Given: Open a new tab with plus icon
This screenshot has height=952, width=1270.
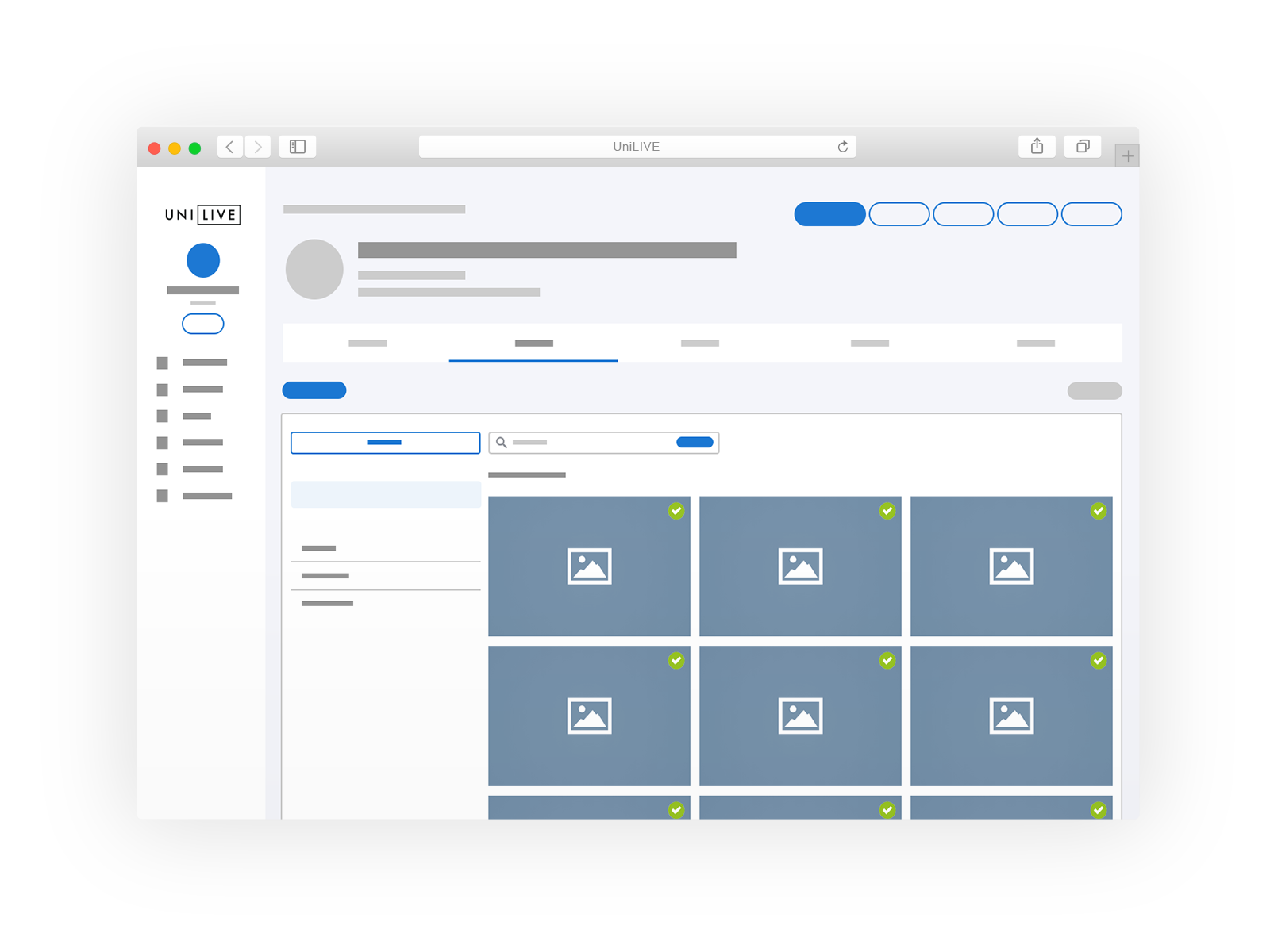Looking at the screenshot, I should [x=1127, y=156].
